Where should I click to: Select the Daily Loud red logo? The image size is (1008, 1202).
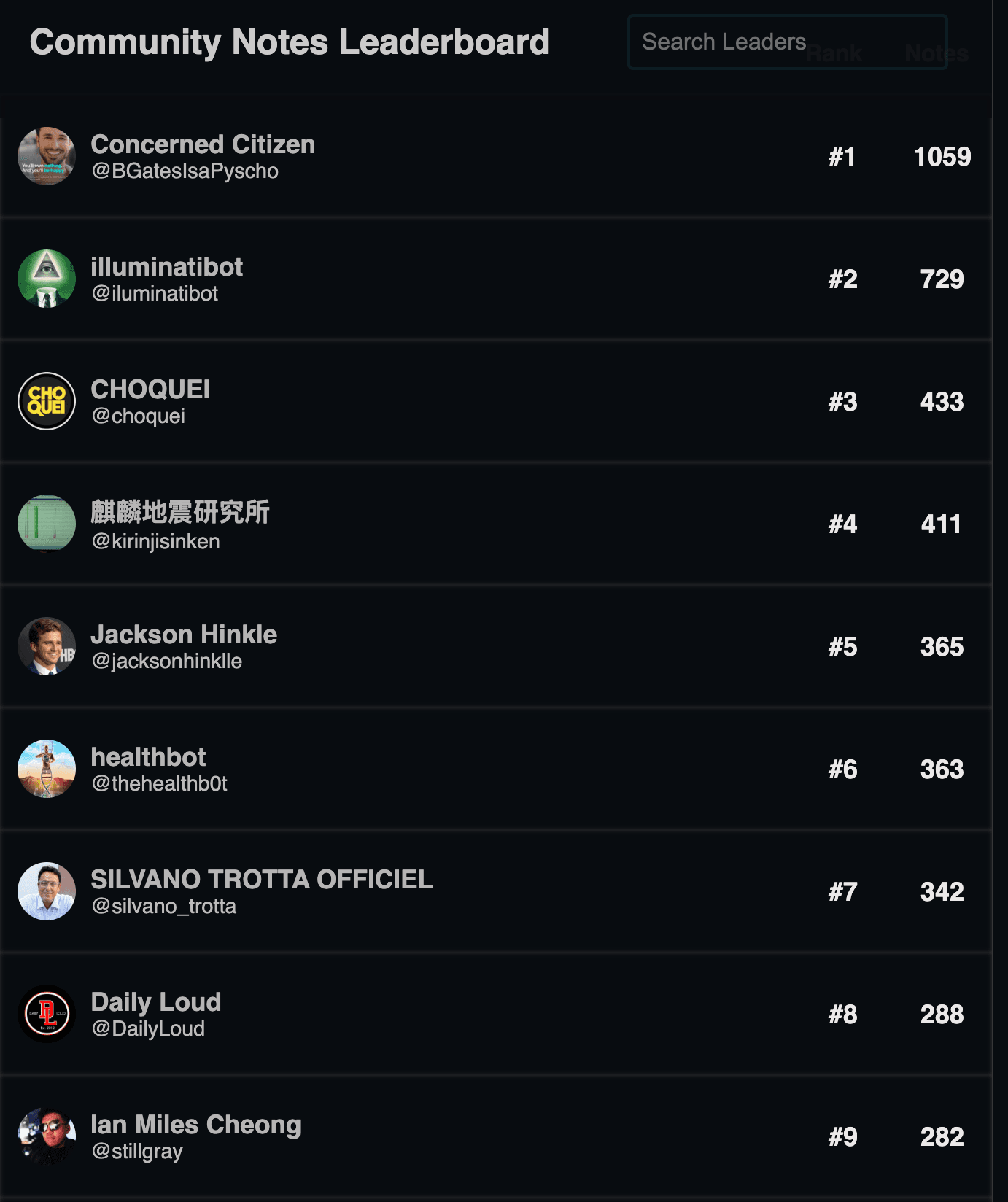[x=47, y=1014]
